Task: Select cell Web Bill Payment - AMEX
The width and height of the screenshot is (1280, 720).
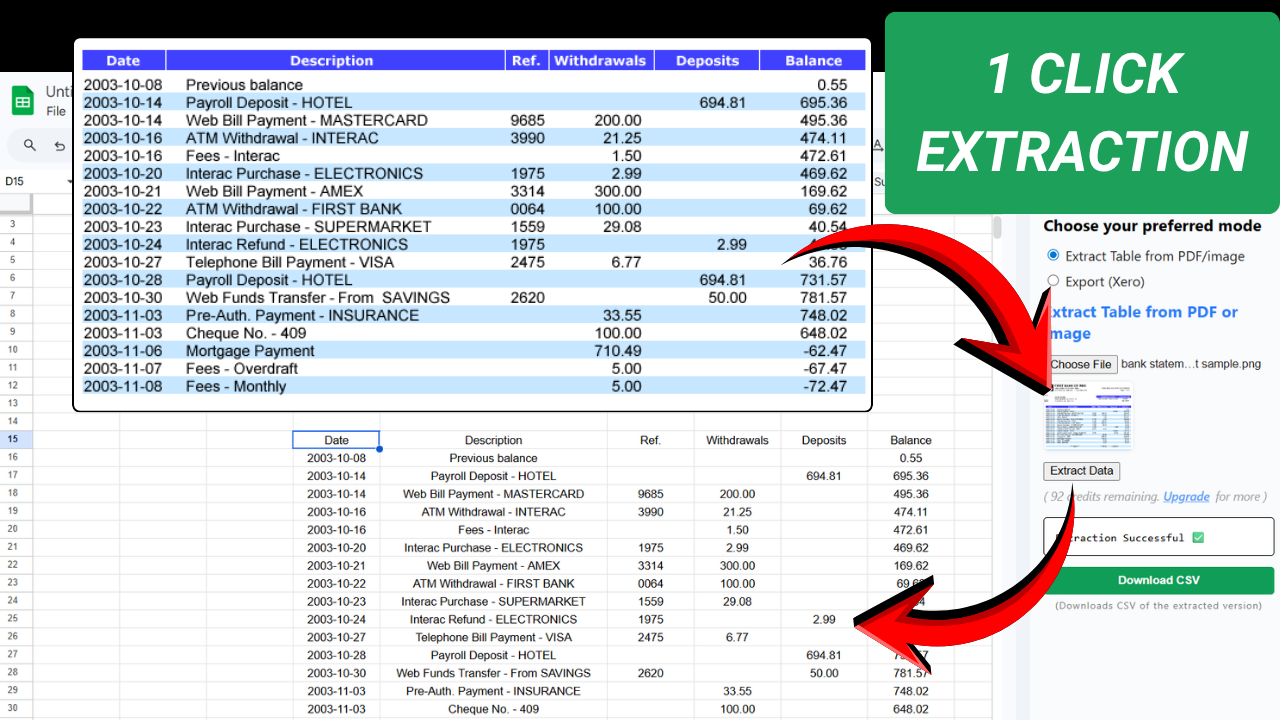Action: (x=493, y=566)
